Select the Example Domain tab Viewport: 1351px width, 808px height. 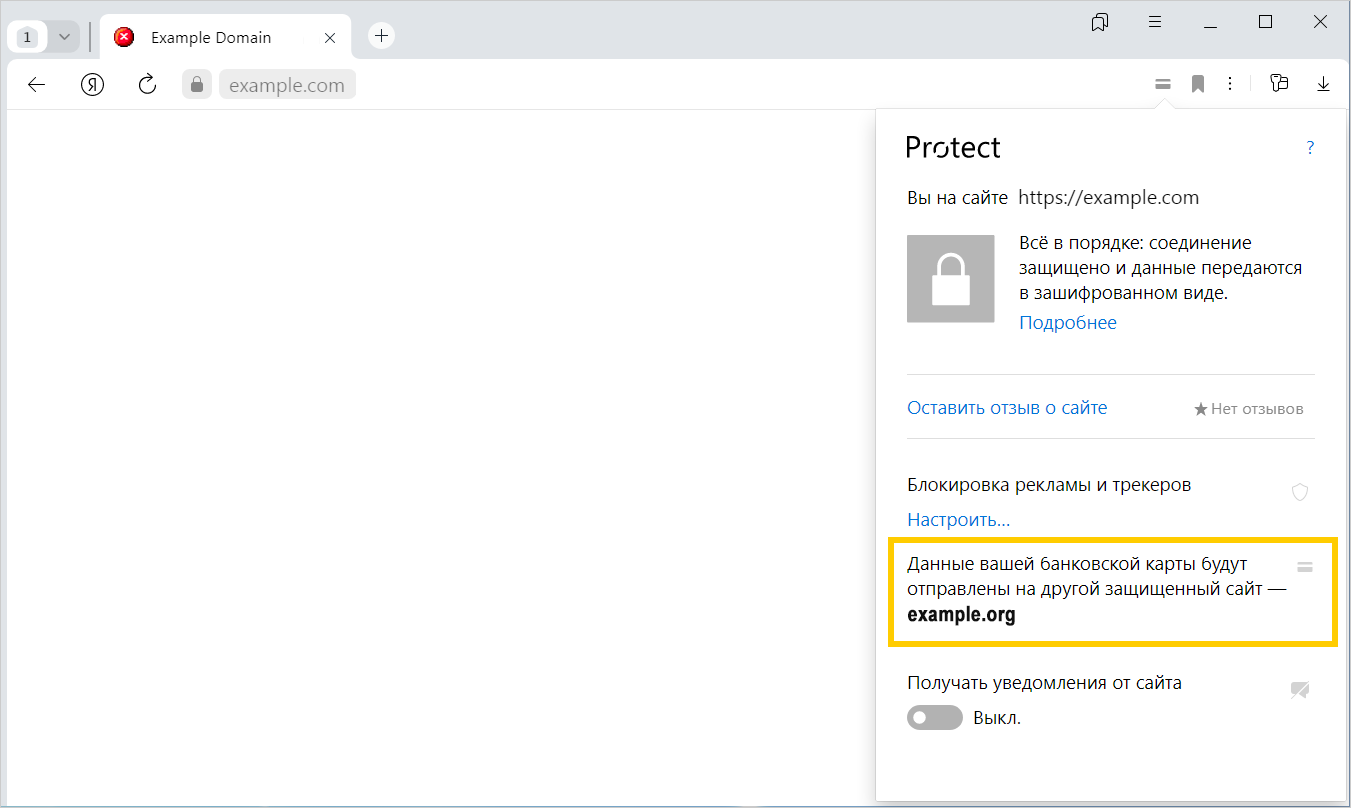point(211,38)
